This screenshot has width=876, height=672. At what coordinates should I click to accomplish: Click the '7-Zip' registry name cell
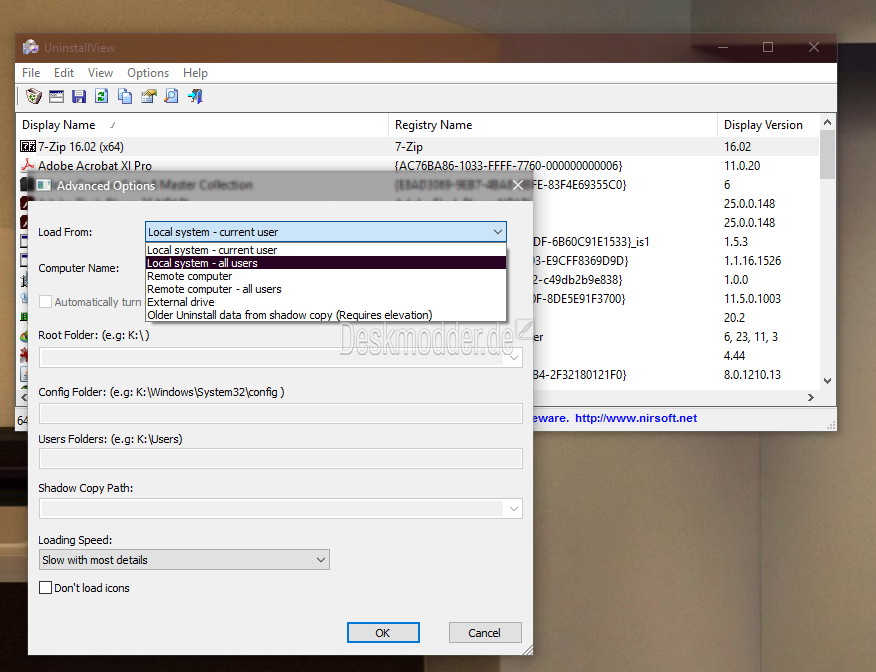408,146
